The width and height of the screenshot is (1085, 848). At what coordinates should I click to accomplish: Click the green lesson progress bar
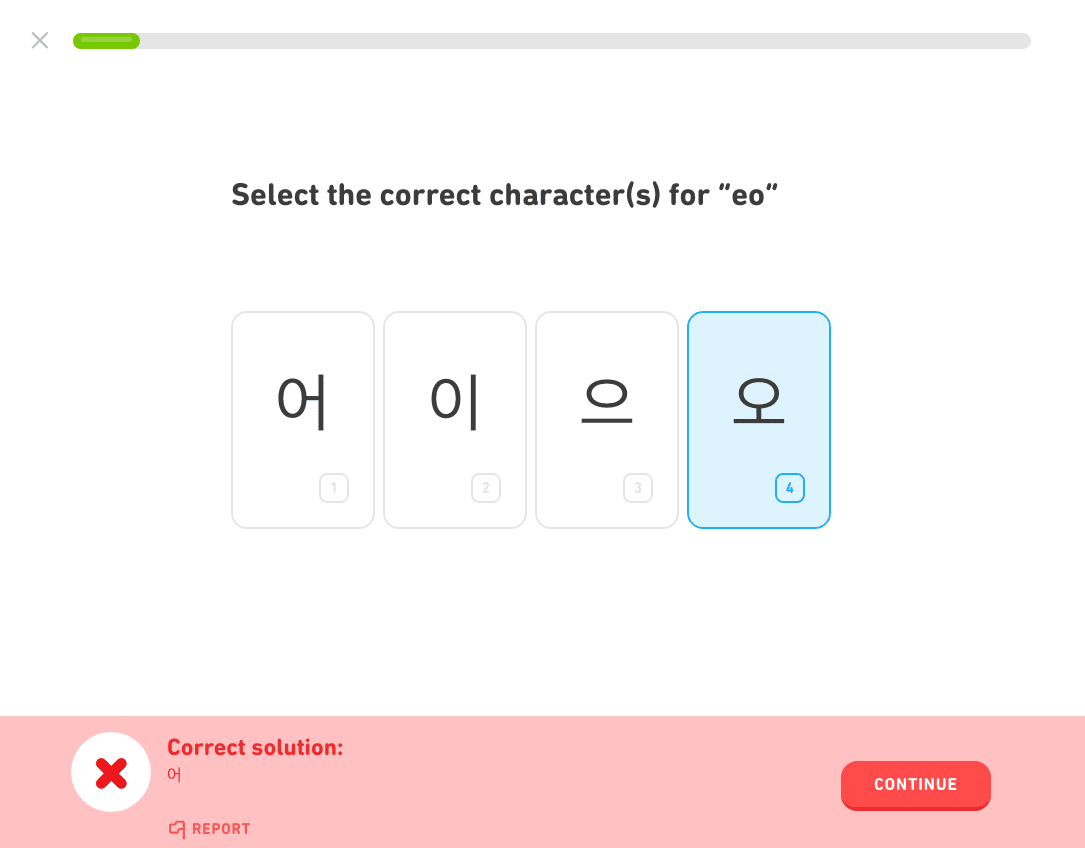tap(106, 40)
